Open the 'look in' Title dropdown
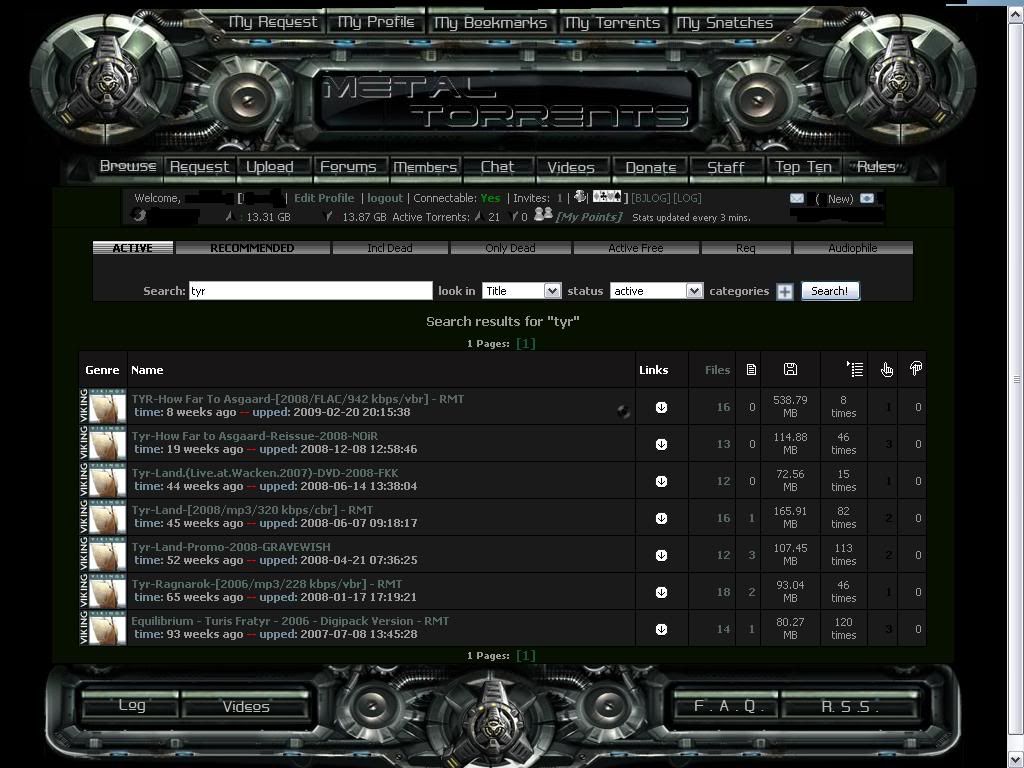The width and height of the screenshot is (1024, 768). [x=521, y=291]
